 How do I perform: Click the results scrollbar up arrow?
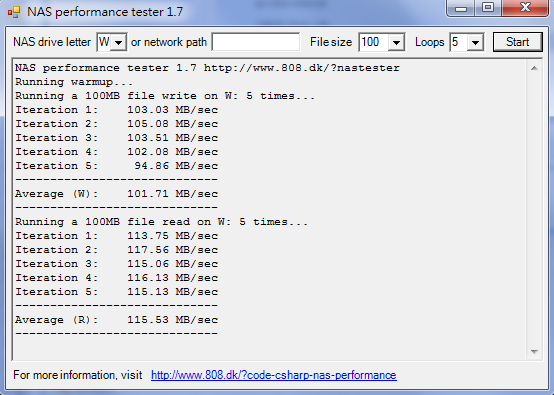tap(534, 68)
